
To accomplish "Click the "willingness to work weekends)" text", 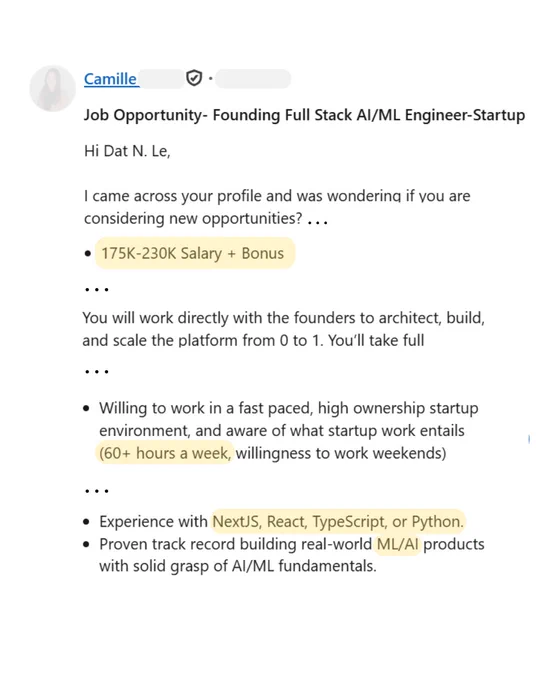I will [341, 453].
